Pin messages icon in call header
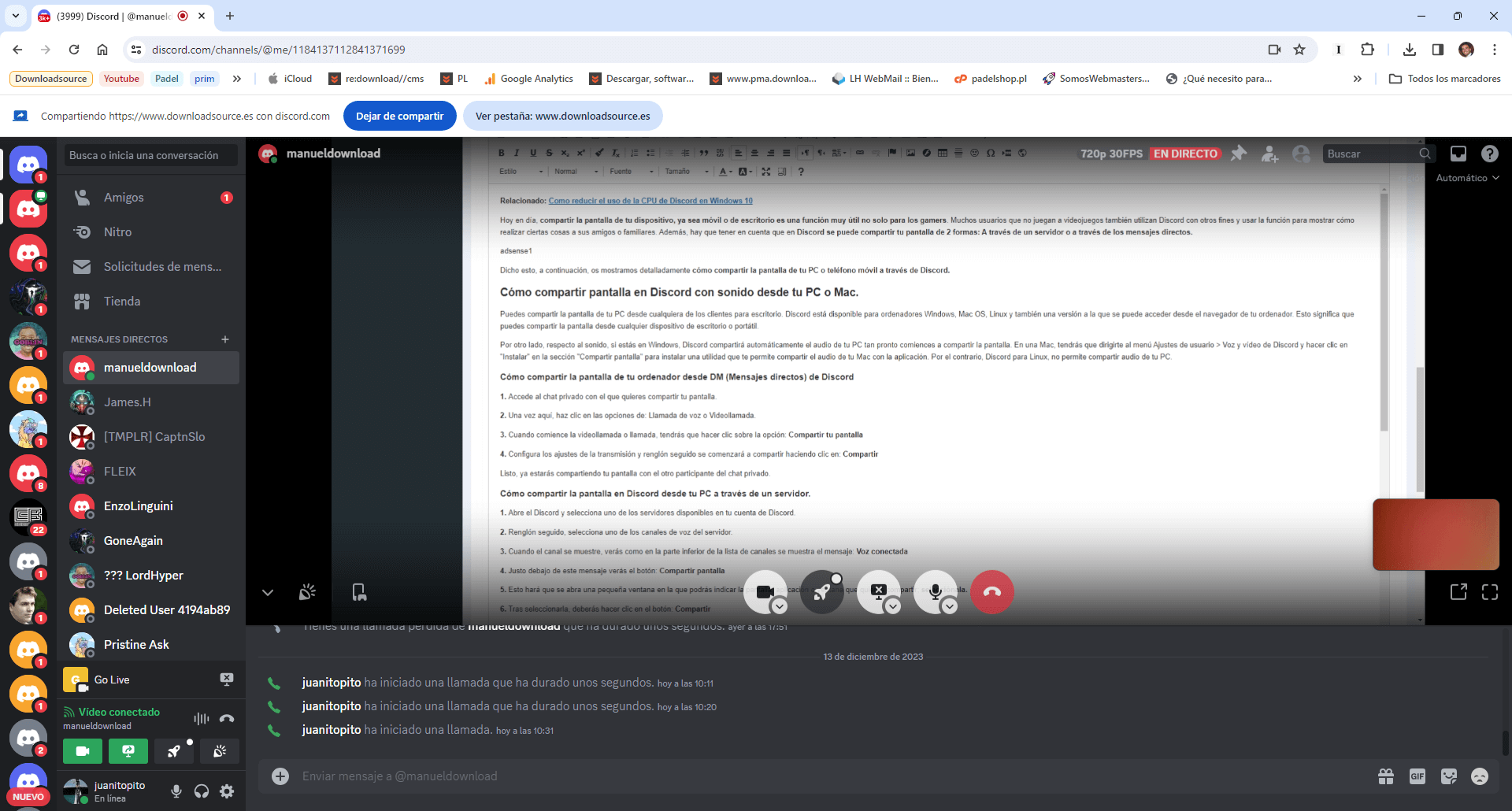1512x811 pixels. tap(1239, 154)
